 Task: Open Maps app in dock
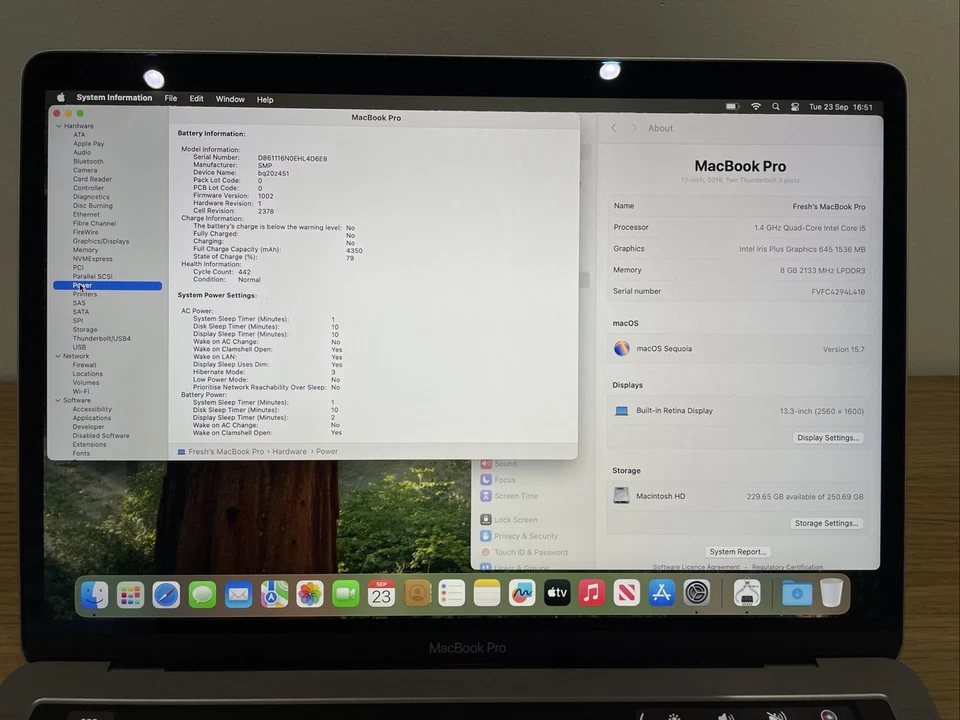274,594
